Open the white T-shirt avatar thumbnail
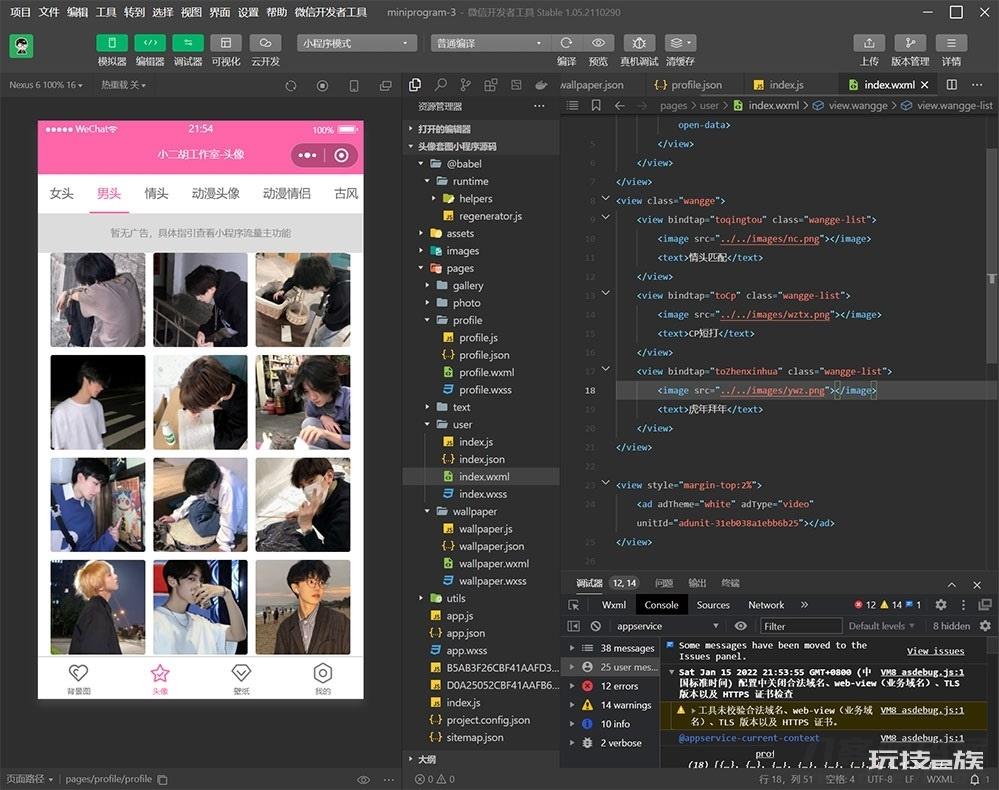The height and width of the screenshot is (790, 999). click(x=97, y=402)
